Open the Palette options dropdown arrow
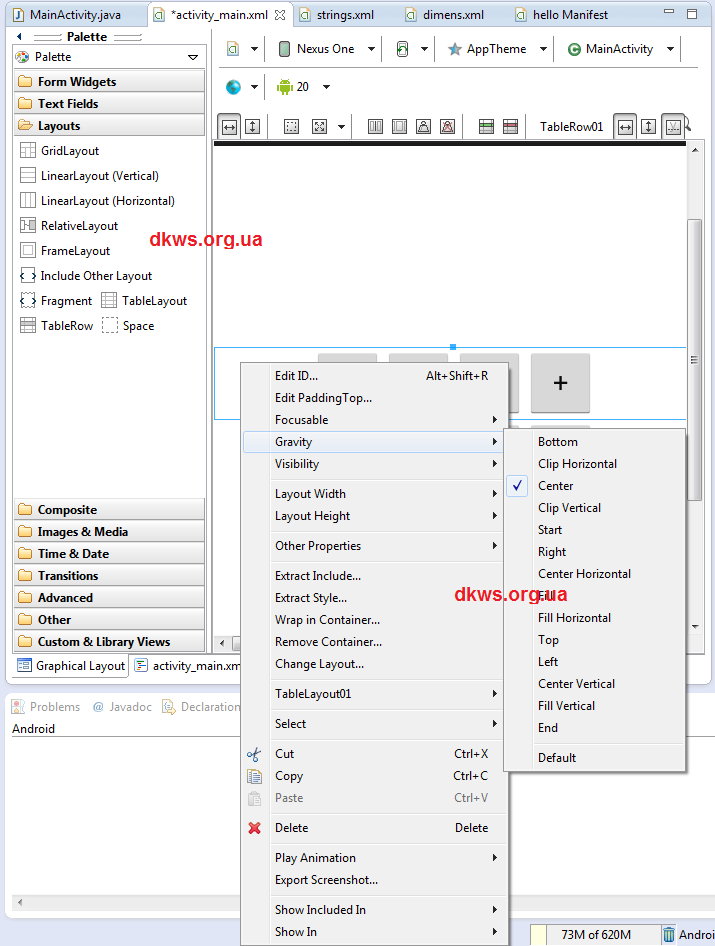 pyautogui.click(x=193, y=57)
